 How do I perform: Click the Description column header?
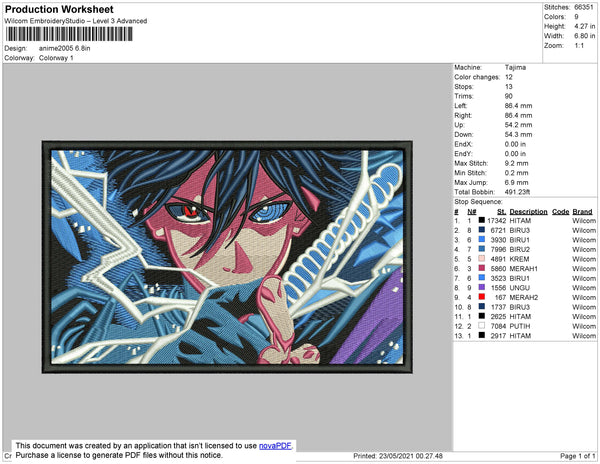point(528,212)
